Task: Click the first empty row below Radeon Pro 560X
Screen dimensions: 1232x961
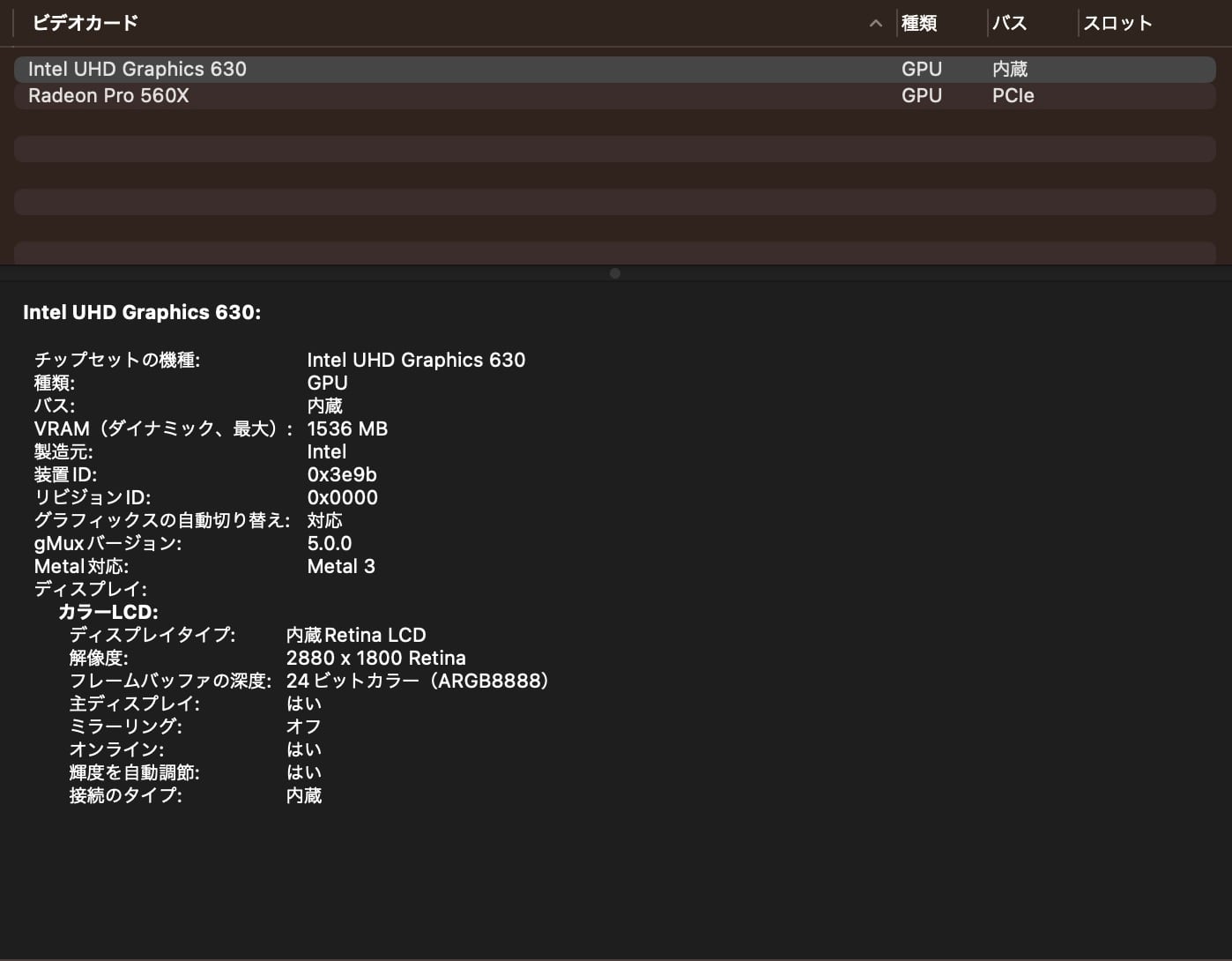Action: pyautogui.click(x=615, y=123)
